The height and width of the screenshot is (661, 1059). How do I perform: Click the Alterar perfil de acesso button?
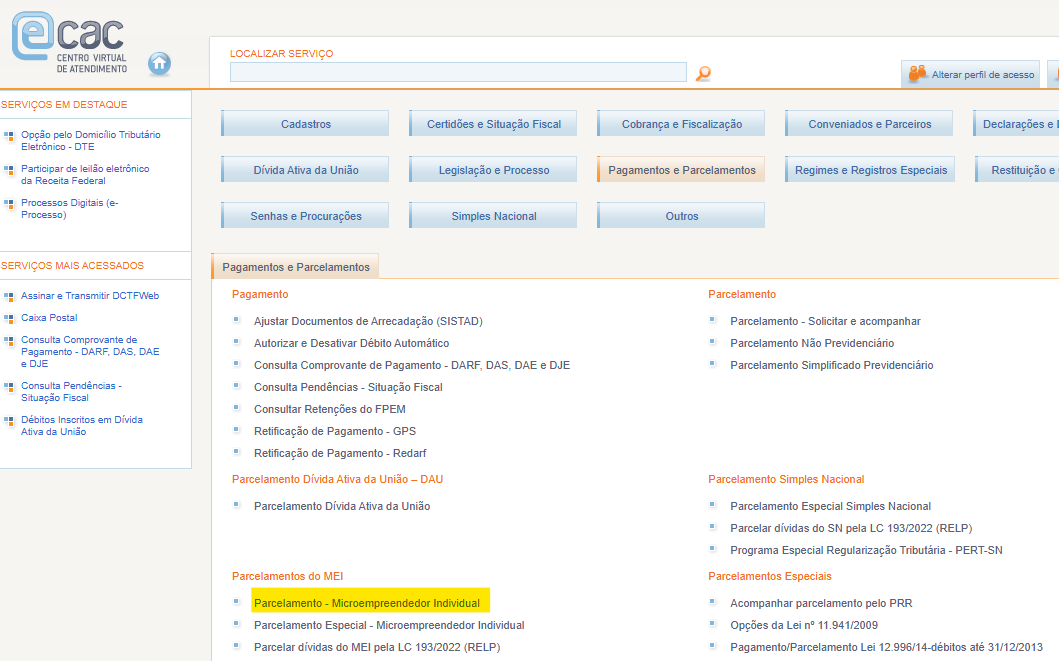click(971, 74)
